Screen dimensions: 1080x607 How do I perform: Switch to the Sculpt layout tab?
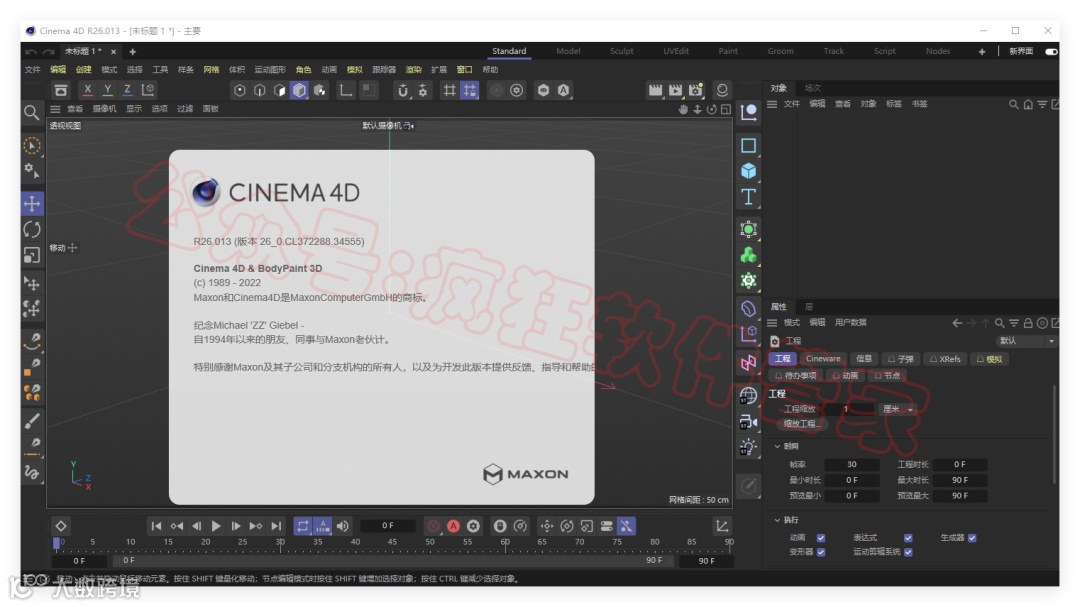click(621, 51)
